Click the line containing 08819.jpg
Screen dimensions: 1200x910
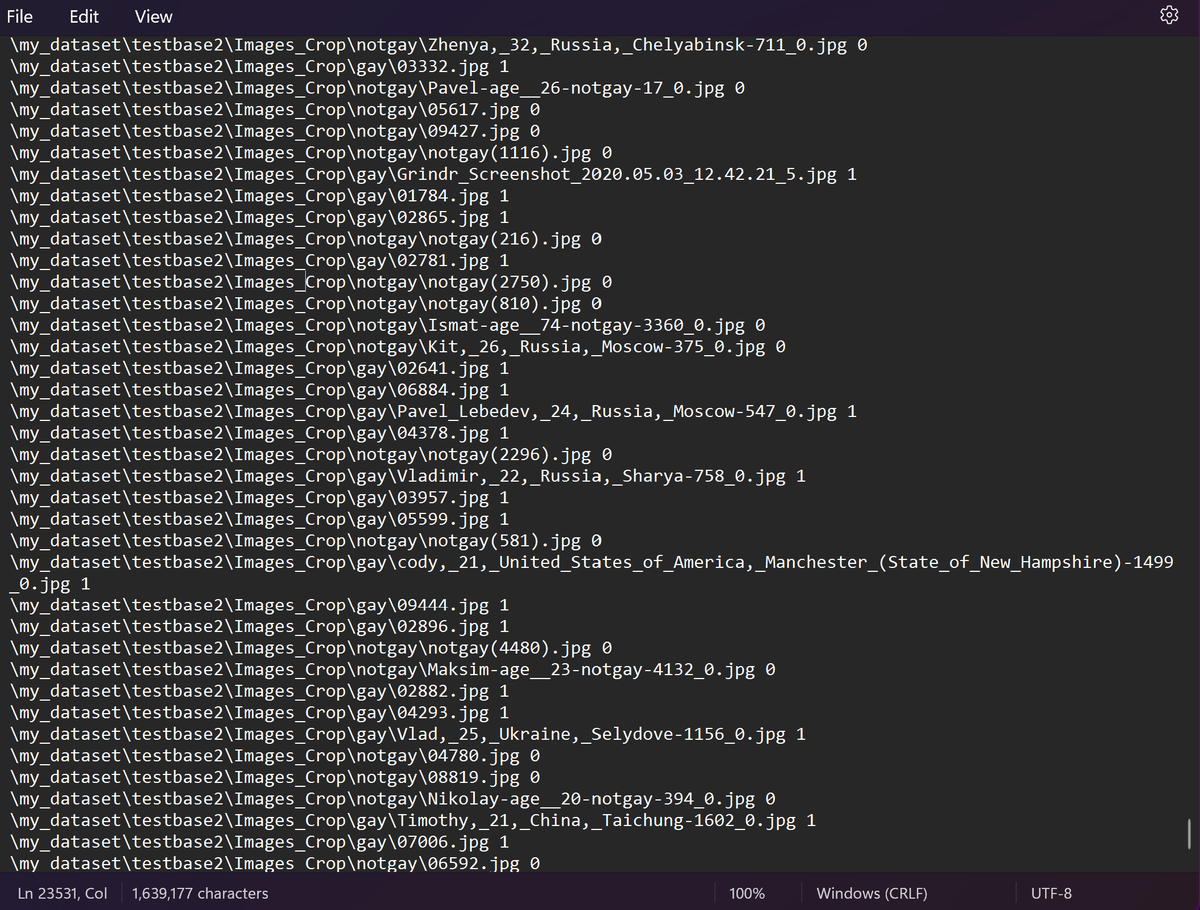tap(275, 777)
